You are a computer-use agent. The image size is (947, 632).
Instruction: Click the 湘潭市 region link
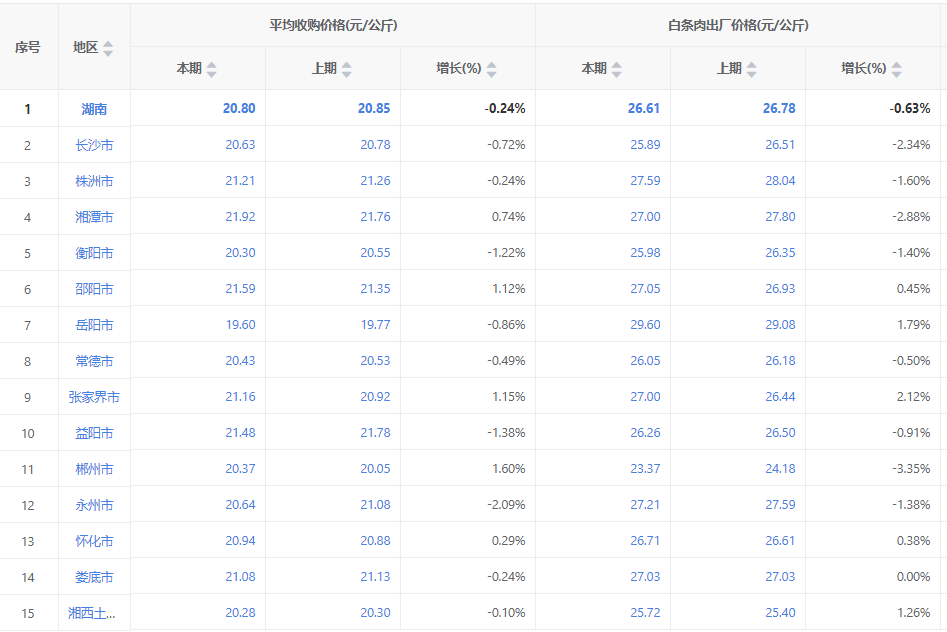(94, 217)
